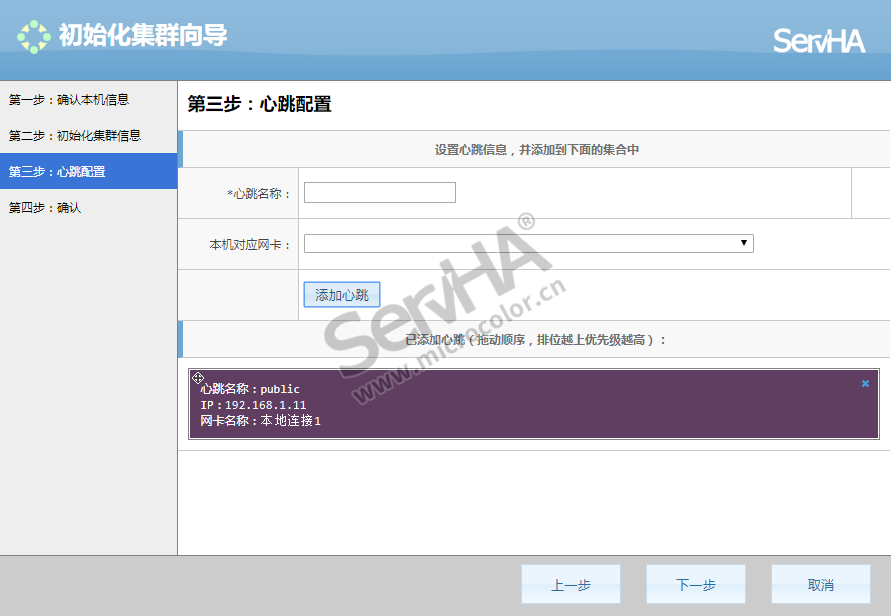Focus the 心跳名称 text field
Image resolution: width=891 pixels, height=616 pixels.
coord(379,193)
